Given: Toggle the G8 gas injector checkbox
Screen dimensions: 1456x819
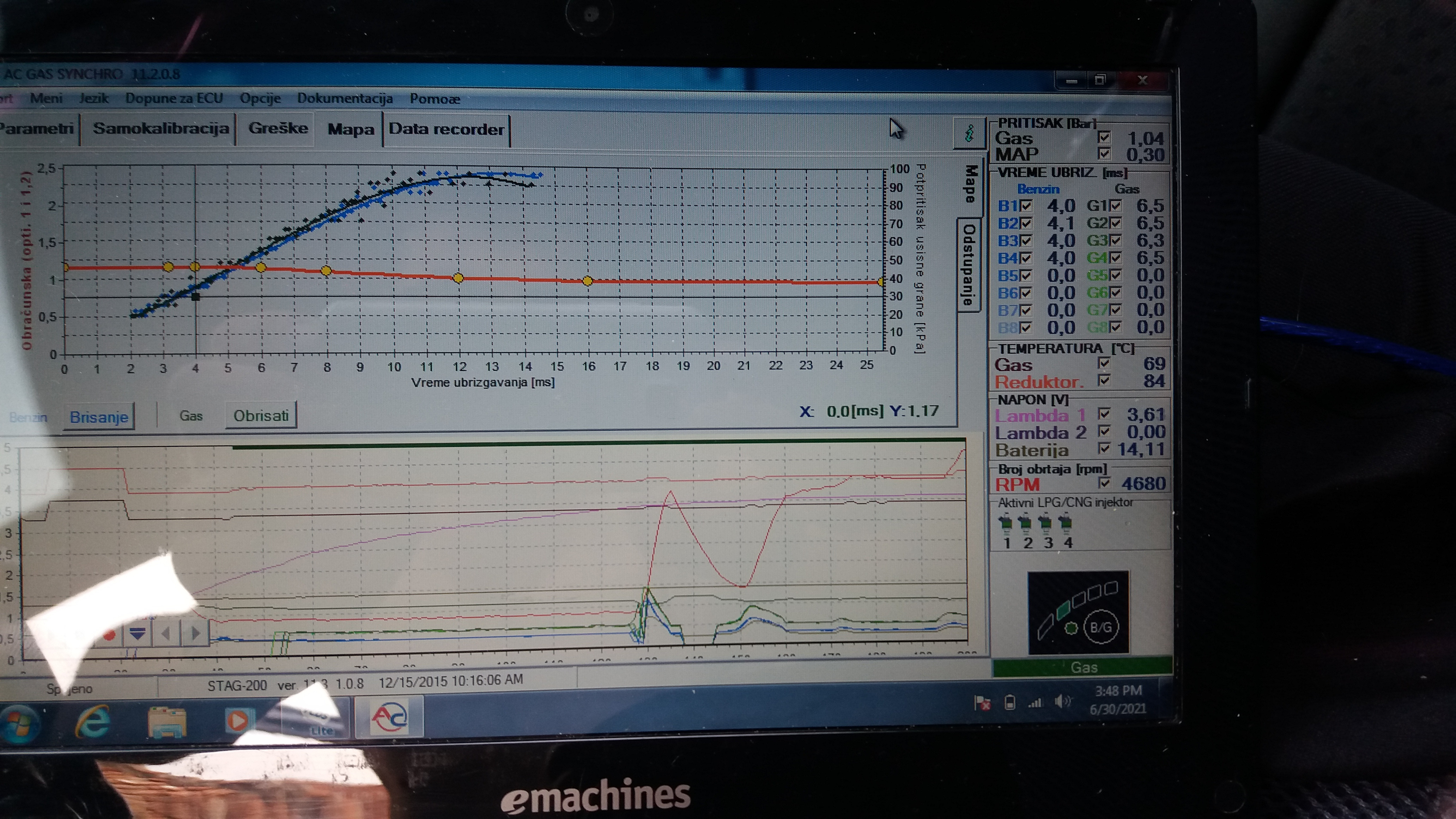Looking at the screenshot, I should 1115,327.
